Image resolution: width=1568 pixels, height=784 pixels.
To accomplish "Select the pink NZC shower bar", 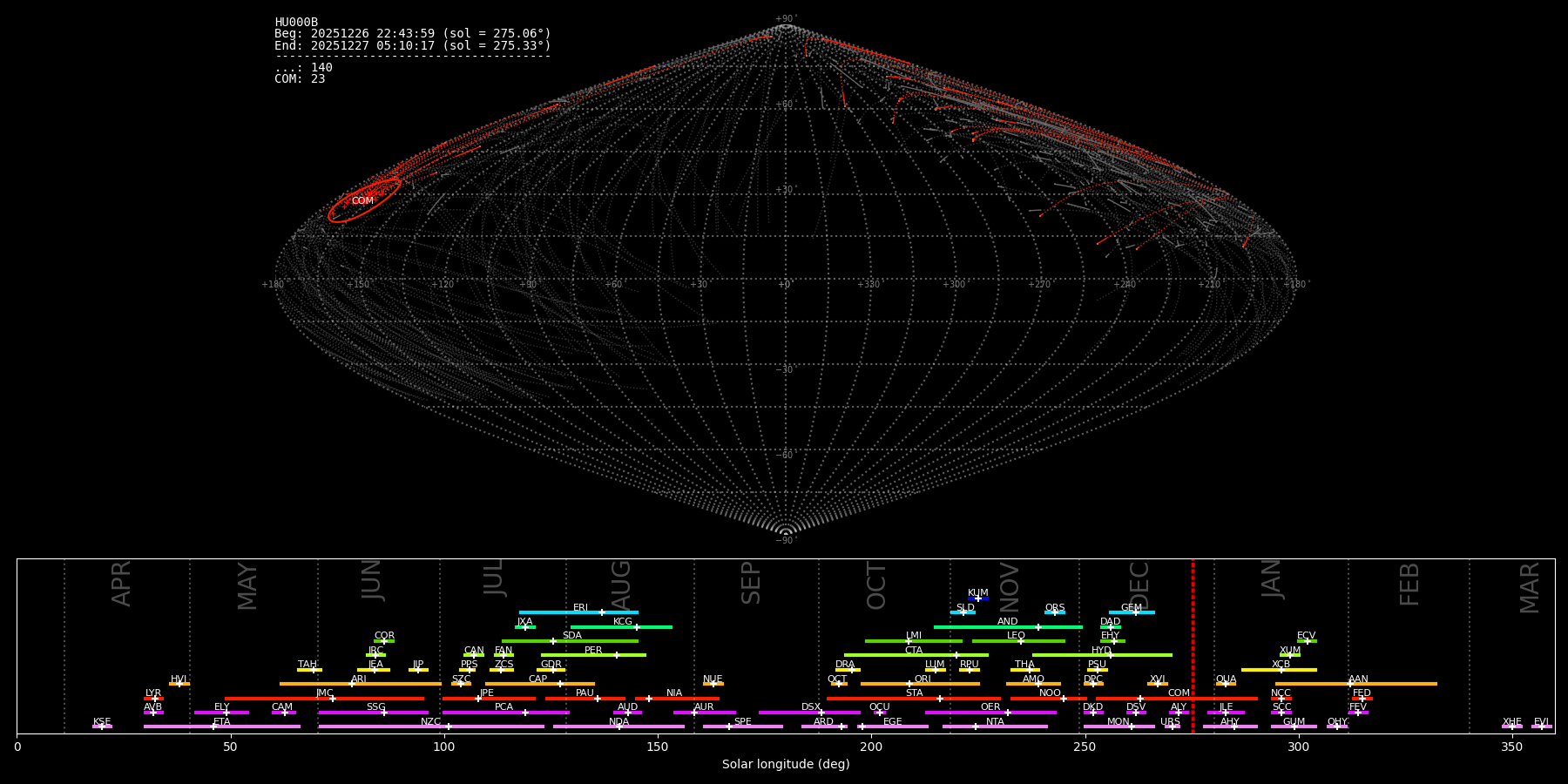I will tap(431, 727).
